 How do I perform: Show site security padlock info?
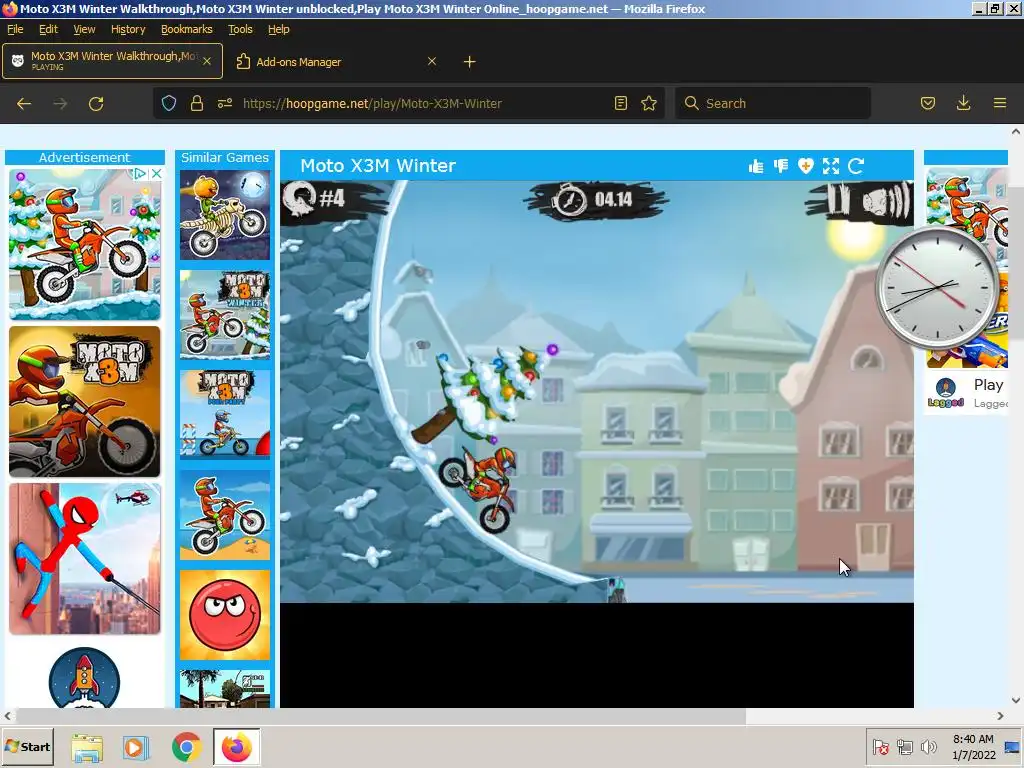(x=197, y=103)
